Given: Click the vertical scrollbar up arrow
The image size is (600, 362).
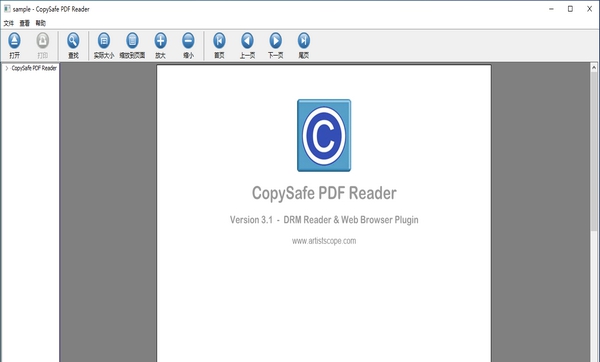Looking at the screenshot, I should coord(594,68).
